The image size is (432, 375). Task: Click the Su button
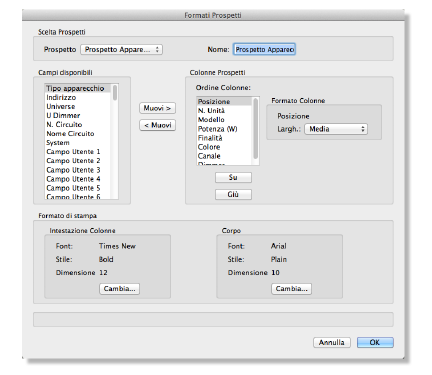pyautogui.click(x=233, y=177)
